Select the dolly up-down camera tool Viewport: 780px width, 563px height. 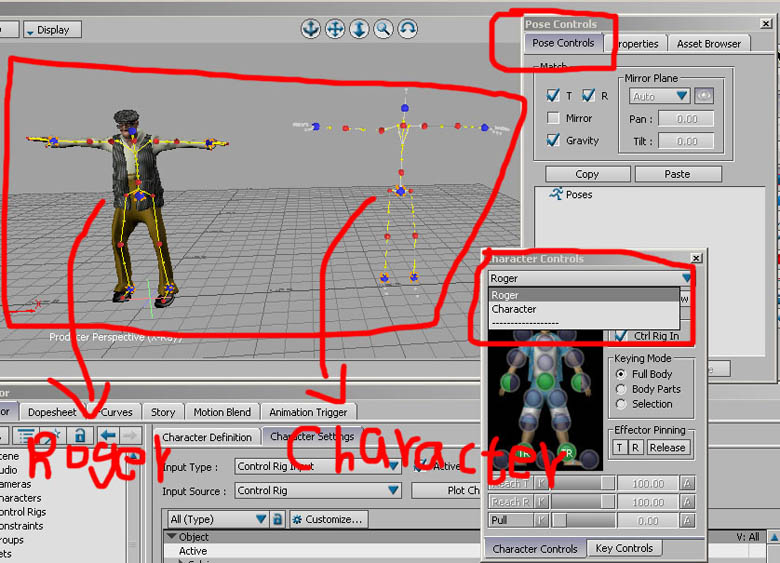359,29
